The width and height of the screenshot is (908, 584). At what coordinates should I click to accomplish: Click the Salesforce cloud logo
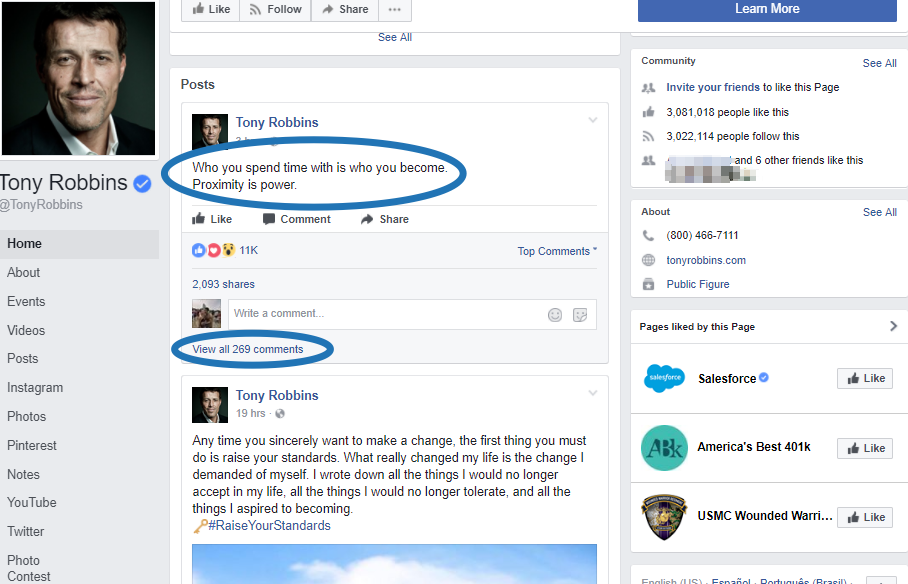(x=664, y=378)
